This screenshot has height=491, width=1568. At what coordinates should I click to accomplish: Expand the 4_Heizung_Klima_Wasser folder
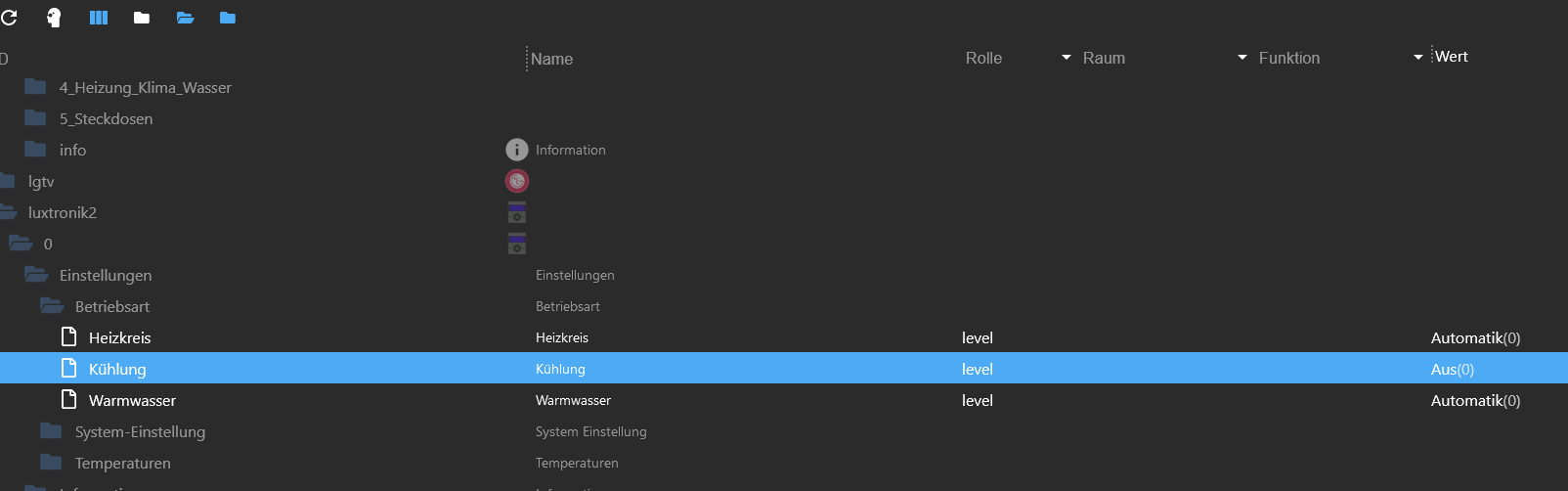click(36, 87)
